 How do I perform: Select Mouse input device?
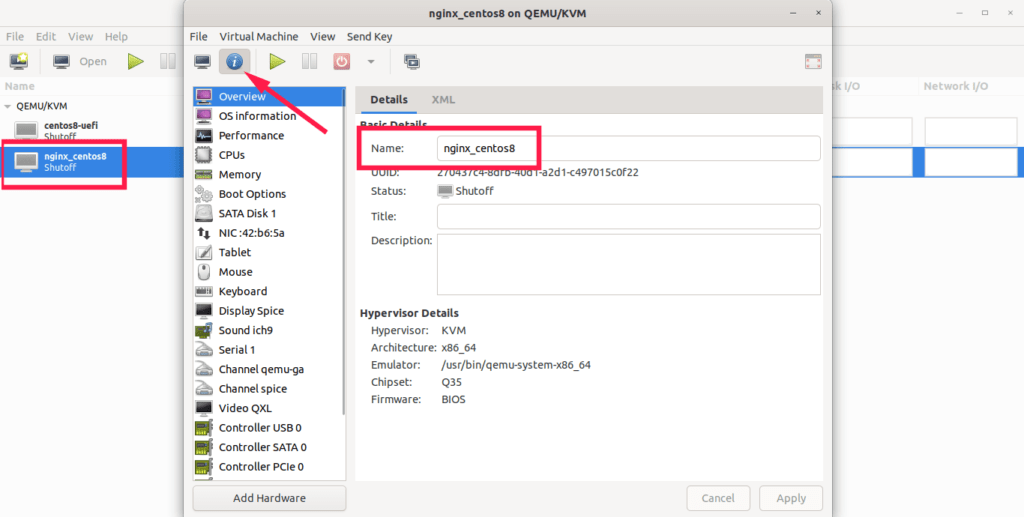[269, 272]
